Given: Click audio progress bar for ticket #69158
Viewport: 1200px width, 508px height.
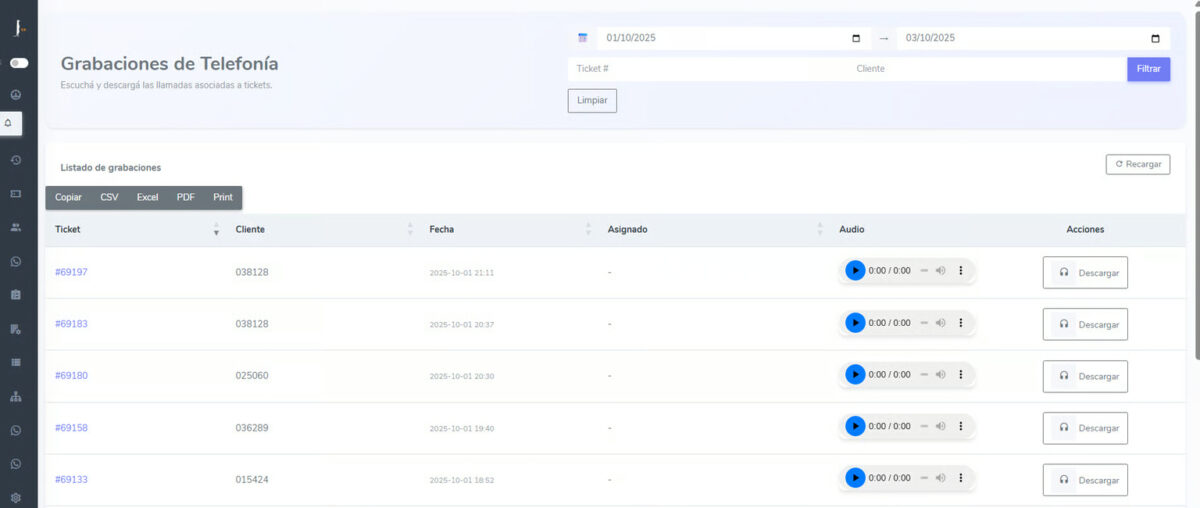Looking at the screenshot, I should pyautogui.click(x=924, y=427).
